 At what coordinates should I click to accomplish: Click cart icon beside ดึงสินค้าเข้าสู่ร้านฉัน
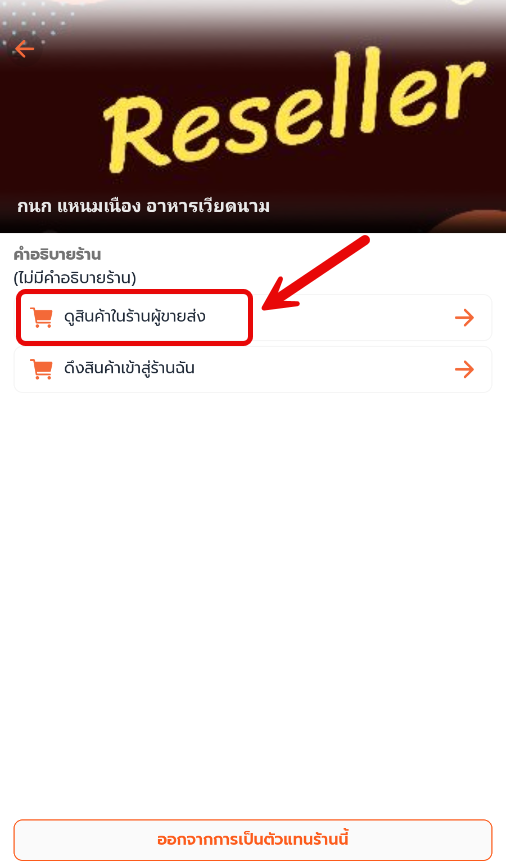point(42,369)
